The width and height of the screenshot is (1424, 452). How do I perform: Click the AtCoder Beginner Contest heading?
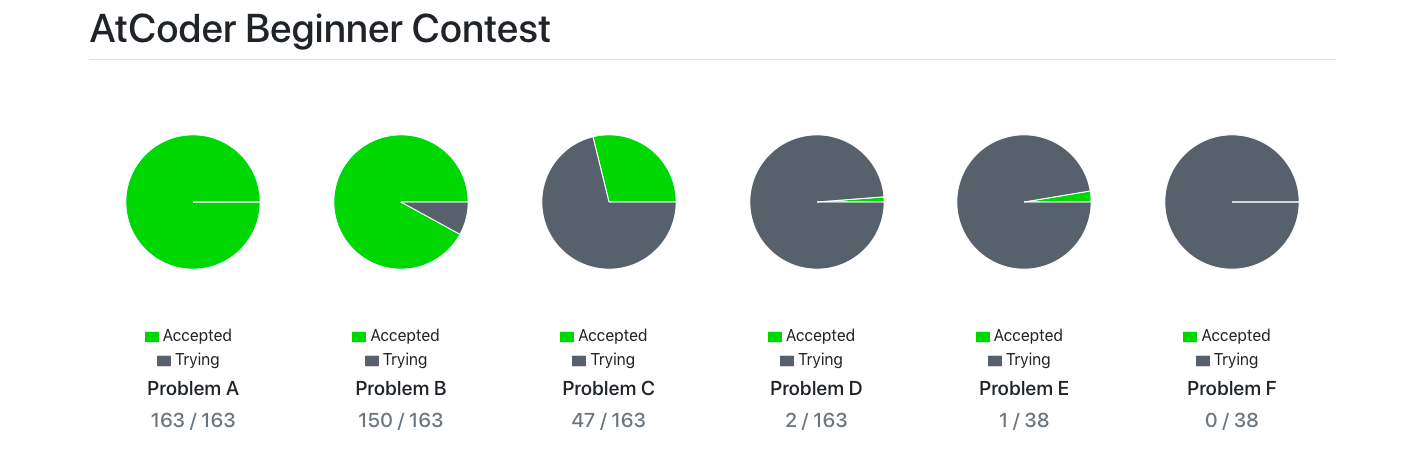tap(320, 30)
